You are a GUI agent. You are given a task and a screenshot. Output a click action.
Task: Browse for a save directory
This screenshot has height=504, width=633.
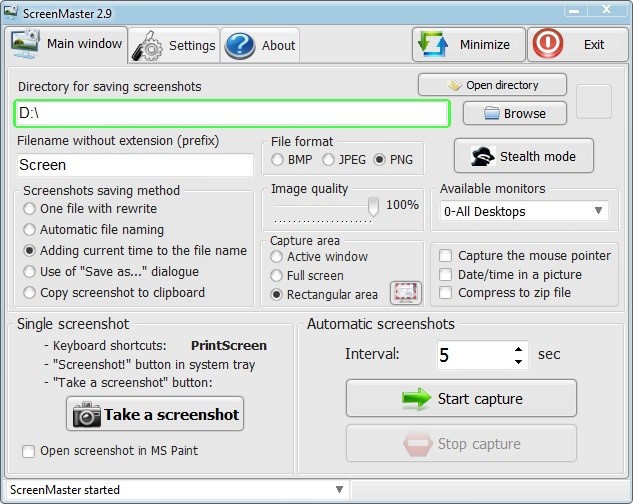515,113
